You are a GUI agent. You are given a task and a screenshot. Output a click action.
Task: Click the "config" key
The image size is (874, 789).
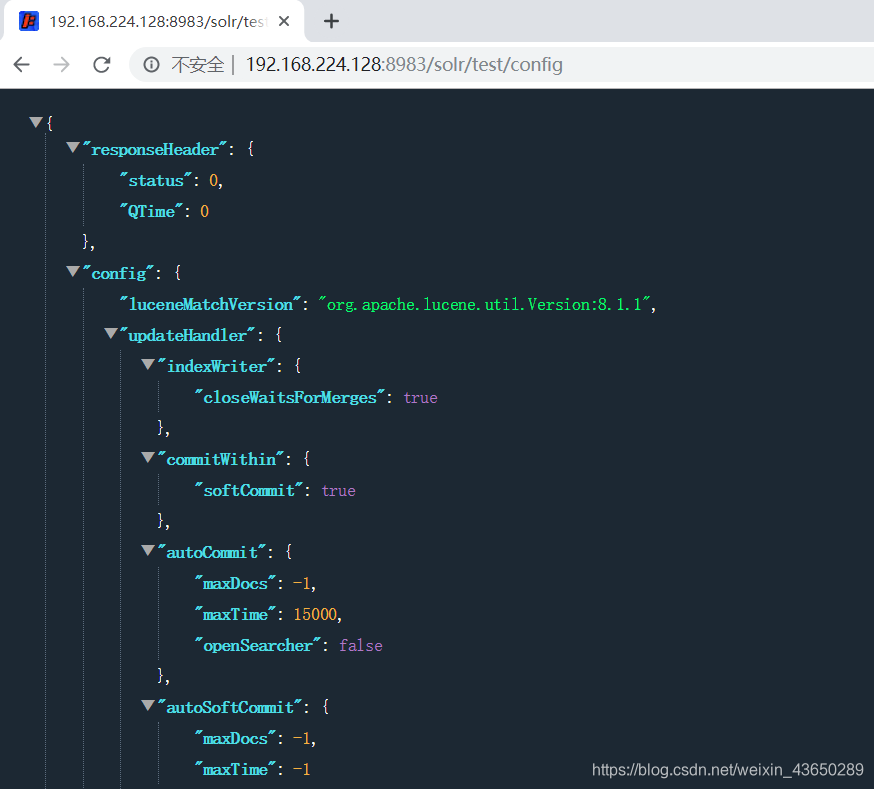click(x=119, y=274)
